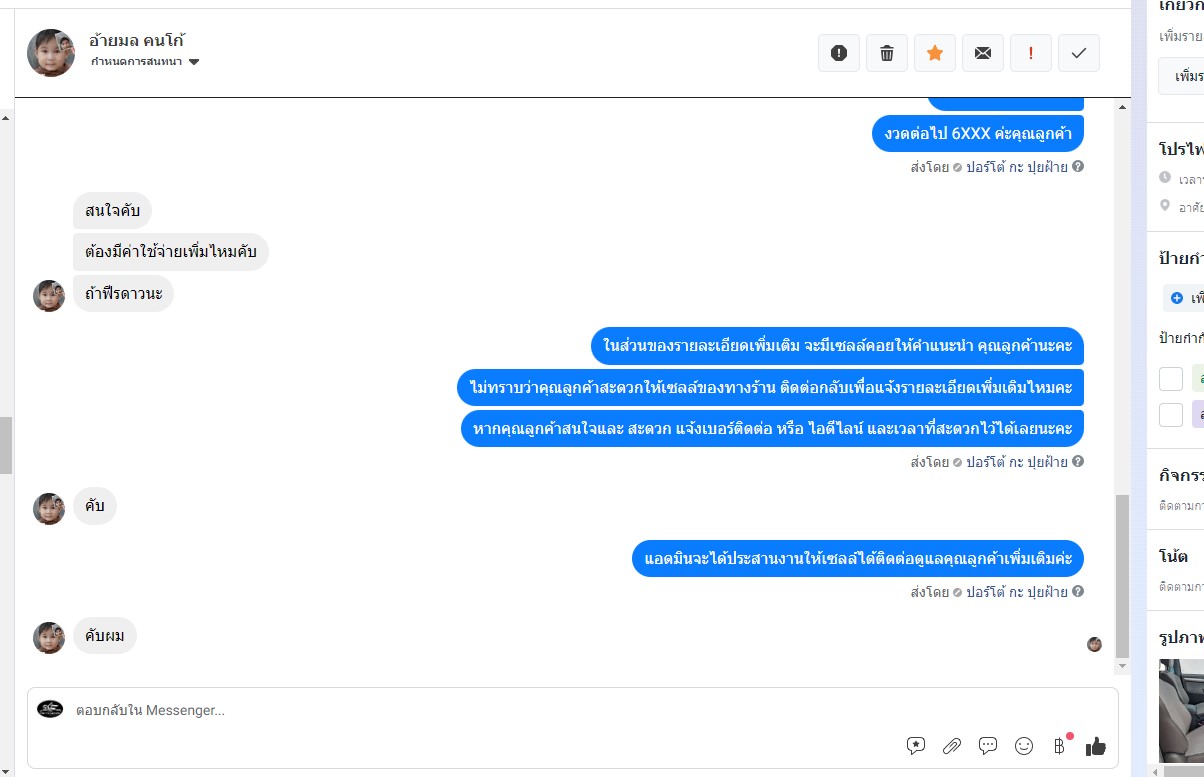The width and height of the screenshot is (1204, 777).
Task: Click the chat scroll-down arrow
Action: [x=1122, y=666]
